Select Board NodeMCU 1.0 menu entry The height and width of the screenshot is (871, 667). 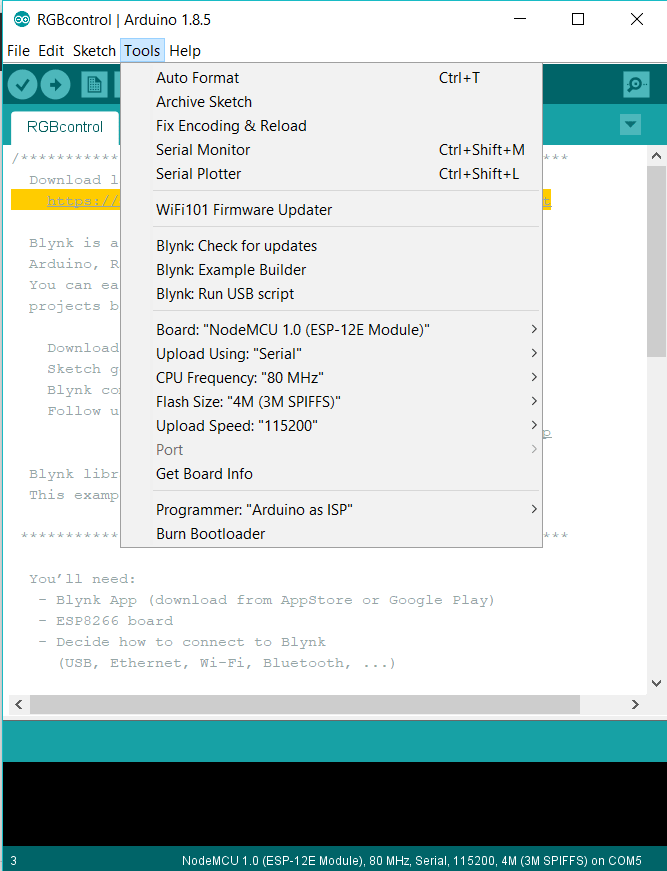point(331,329)
